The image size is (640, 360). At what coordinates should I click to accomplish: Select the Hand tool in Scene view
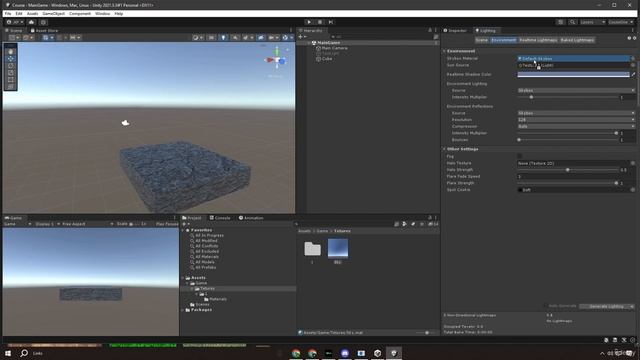(11, 51)
